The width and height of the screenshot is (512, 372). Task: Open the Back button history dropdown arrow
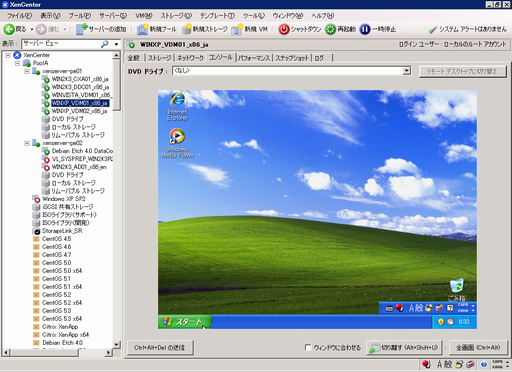pyautogui.click(x=32, y=30)
